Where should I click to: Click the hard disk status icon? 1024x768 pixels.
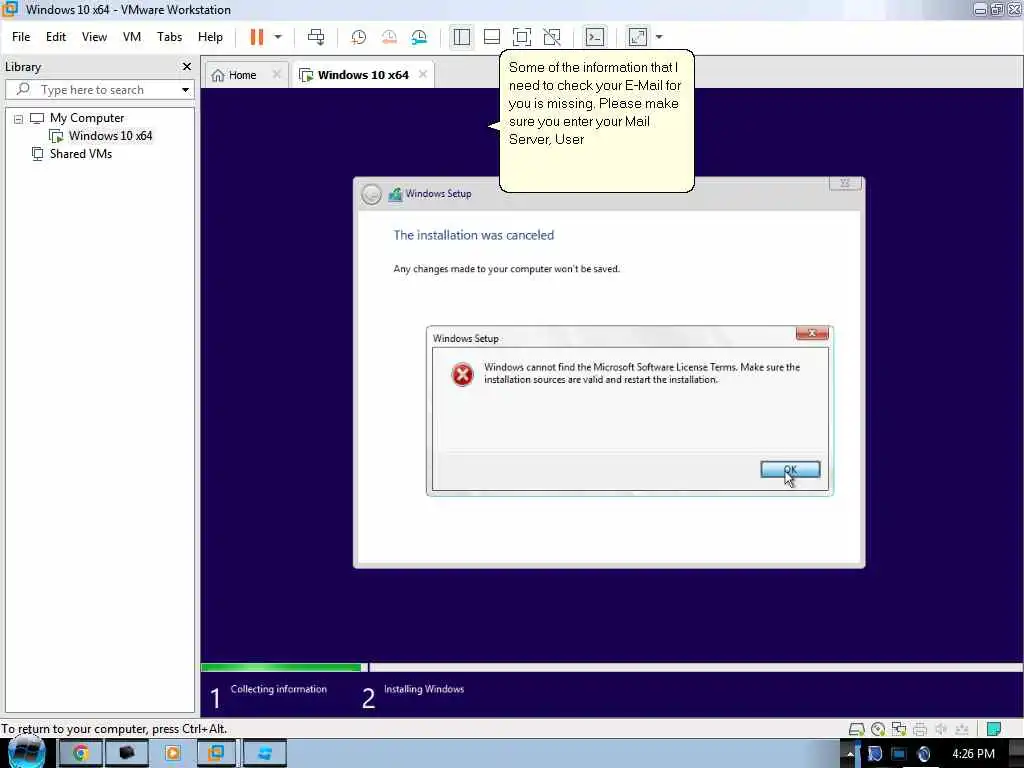coord(856,729)
